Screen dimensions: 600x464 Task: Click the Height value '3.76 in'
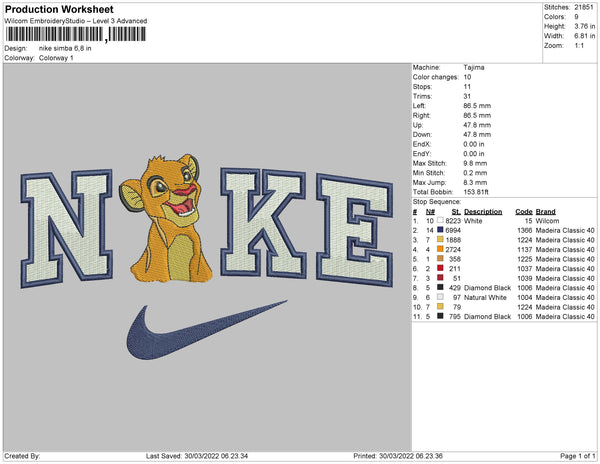coord(585,26)
